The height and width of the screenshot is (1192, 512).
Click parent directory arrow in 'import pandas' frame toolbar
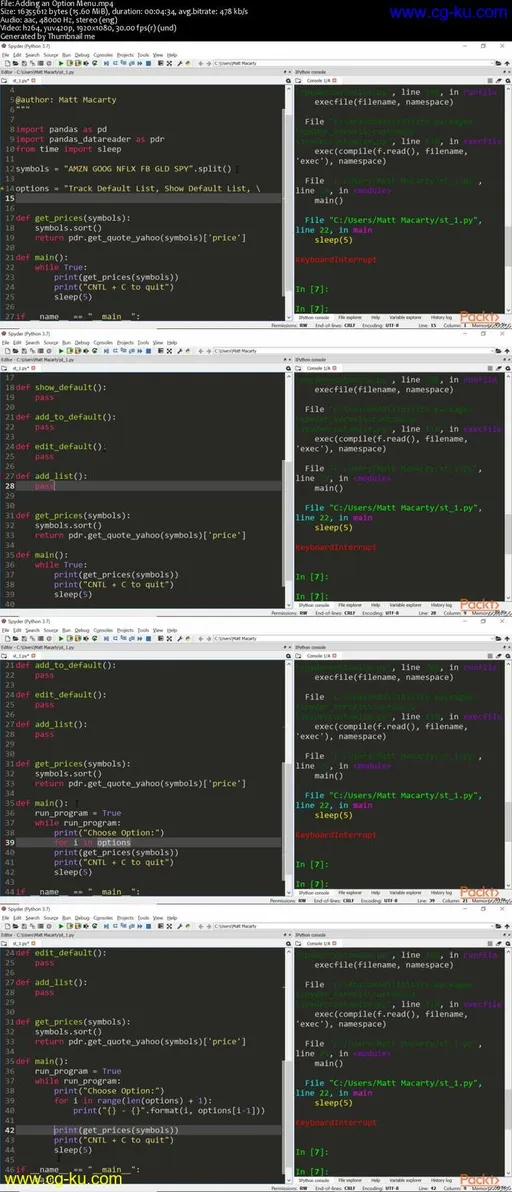pyautogui.click(x=507, y=63)
